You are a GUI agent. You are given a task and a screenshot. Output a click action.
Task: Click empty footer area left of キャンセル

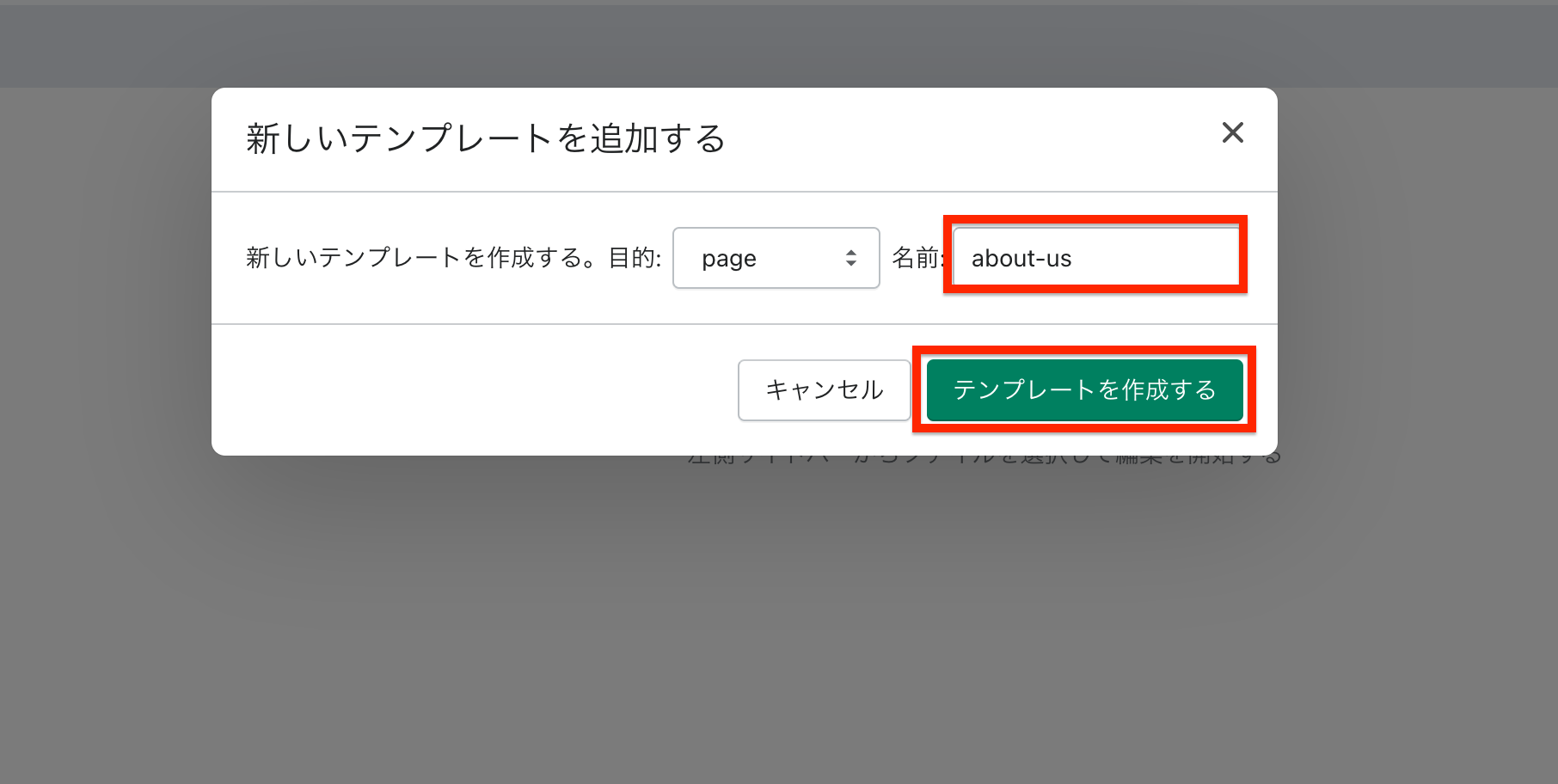point(473,389)
